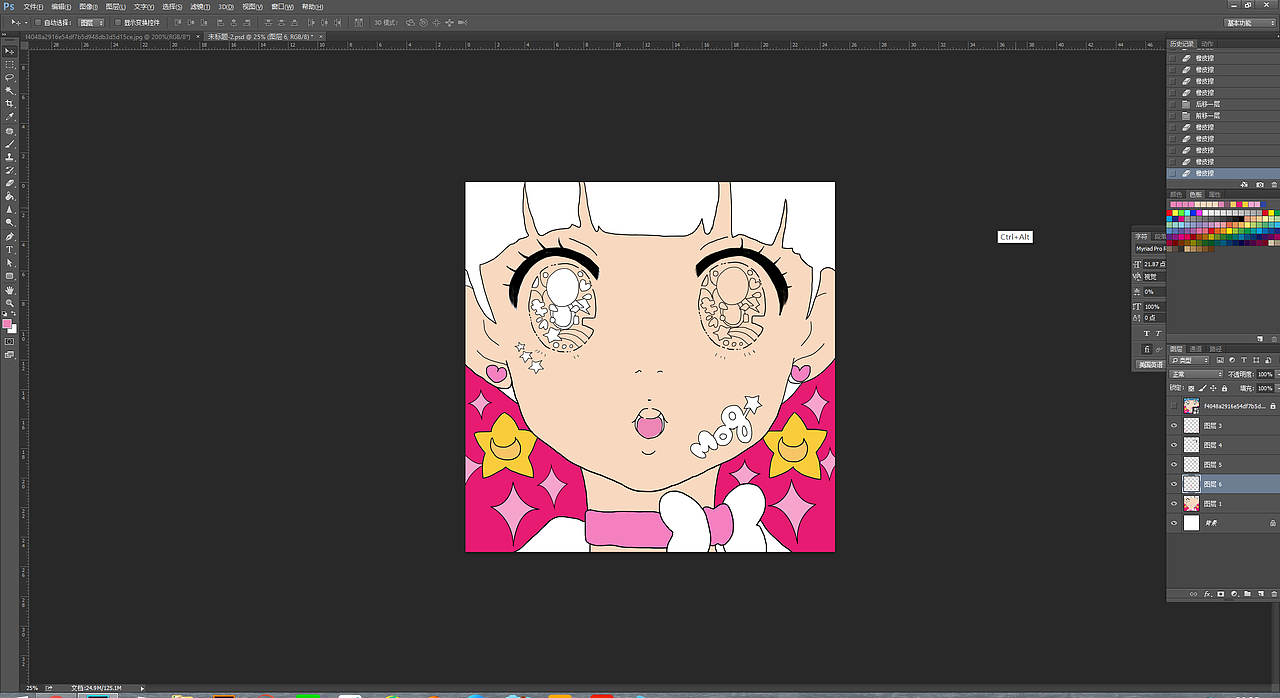The image size is (1280, 698).
Task: Select the Lasso tool
Action: tap(10, 77)
